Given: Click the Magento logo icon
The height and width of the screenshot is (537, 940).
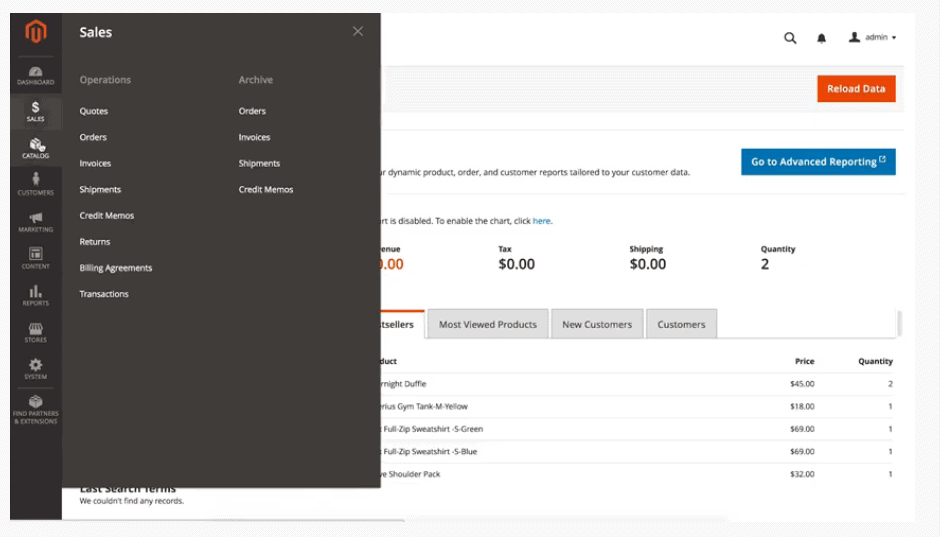Looking at the screenshot, I should coord(35,31).
